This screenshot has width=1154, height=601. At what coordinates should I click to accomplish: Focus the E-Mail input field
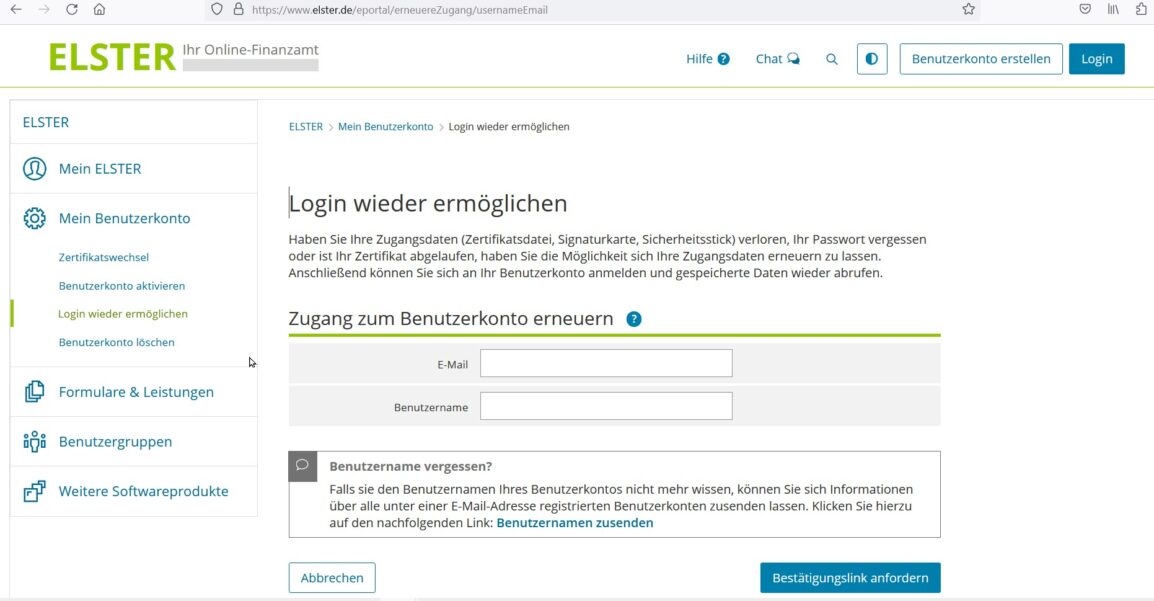[606, 363]
